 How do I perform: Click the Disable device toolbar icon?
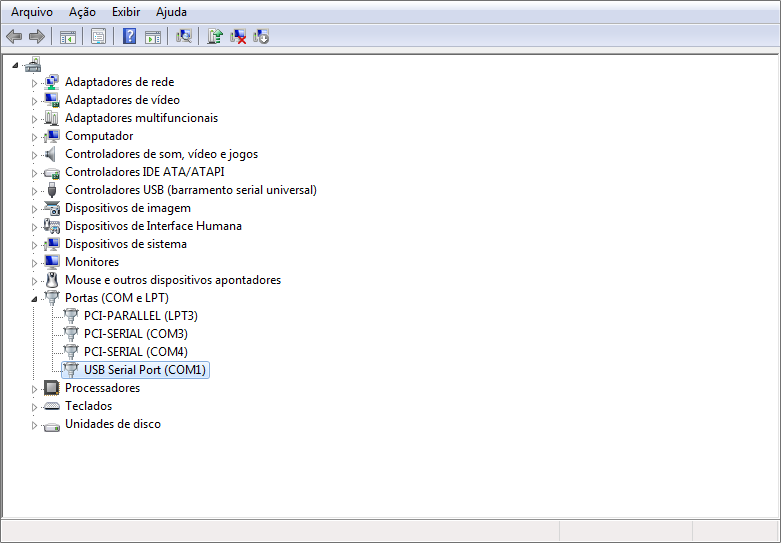pos(261,37)
